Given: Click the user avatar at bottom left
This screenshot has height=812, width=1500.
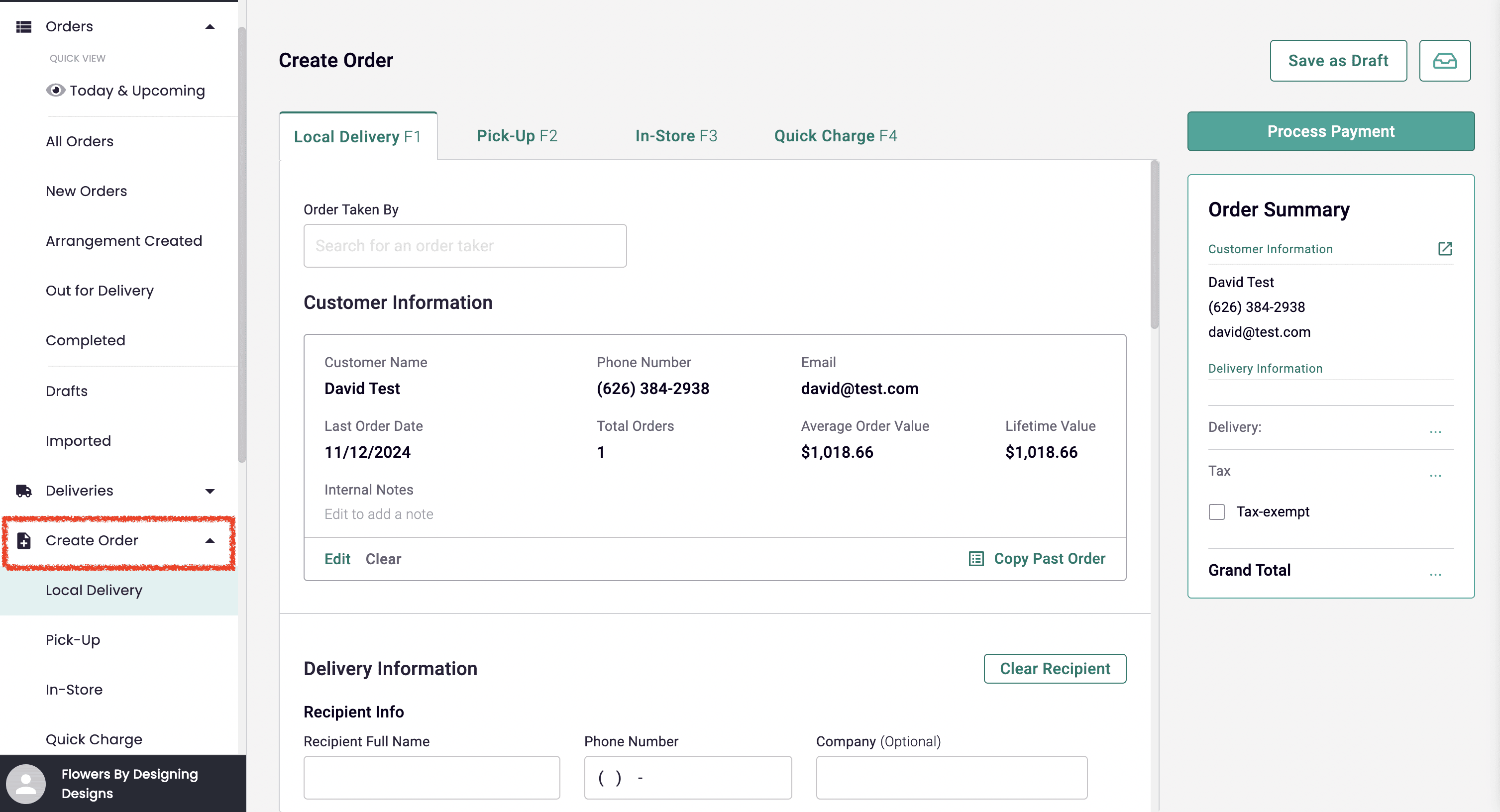Looking at the screenshot, I should [25, 784].
